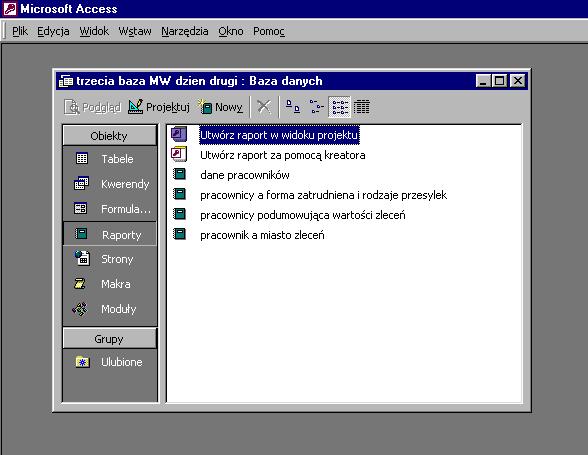Select Raporty in the objects pane

click(x=110, y=234)
